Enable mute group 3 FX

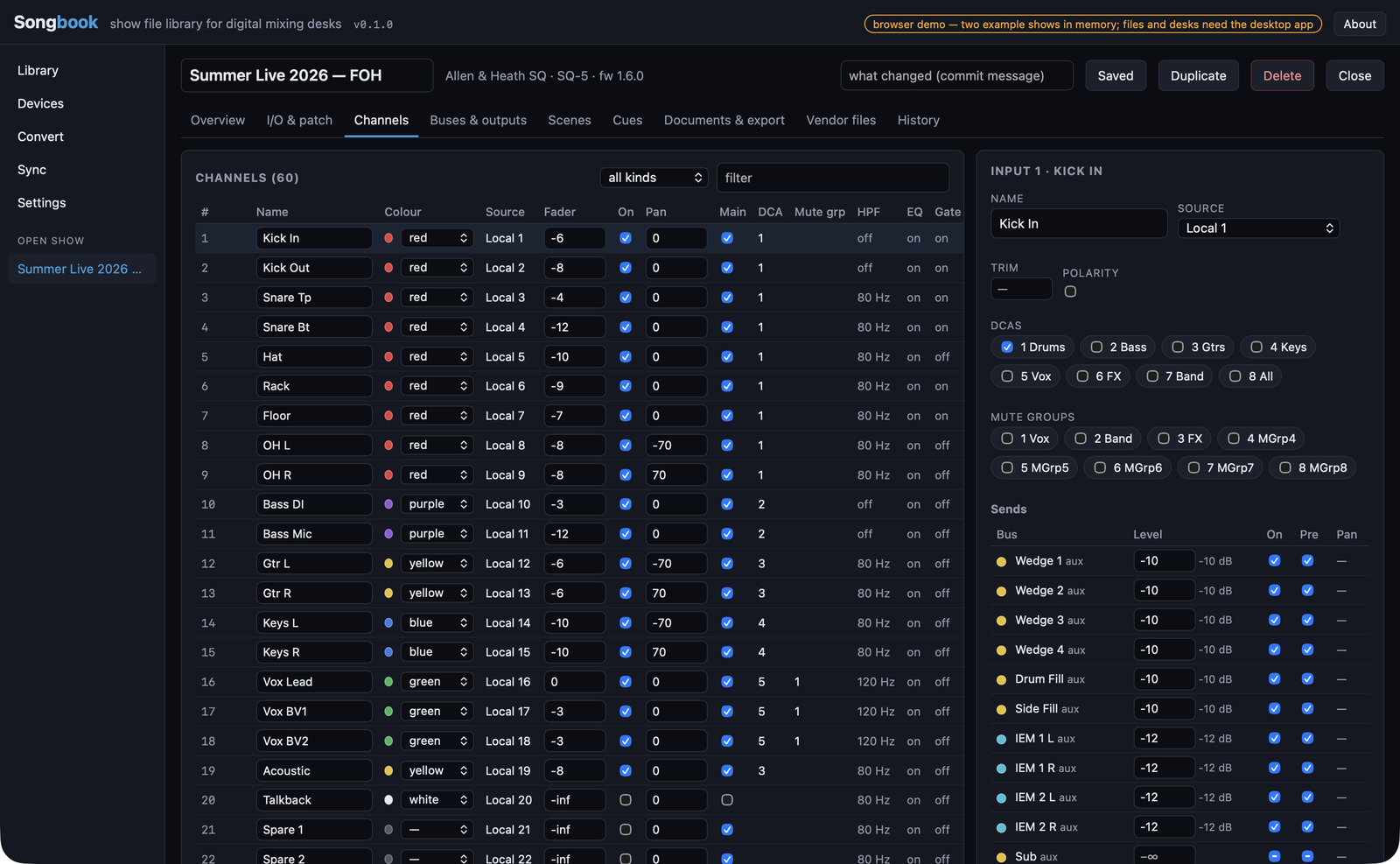tap(1164, 439)
